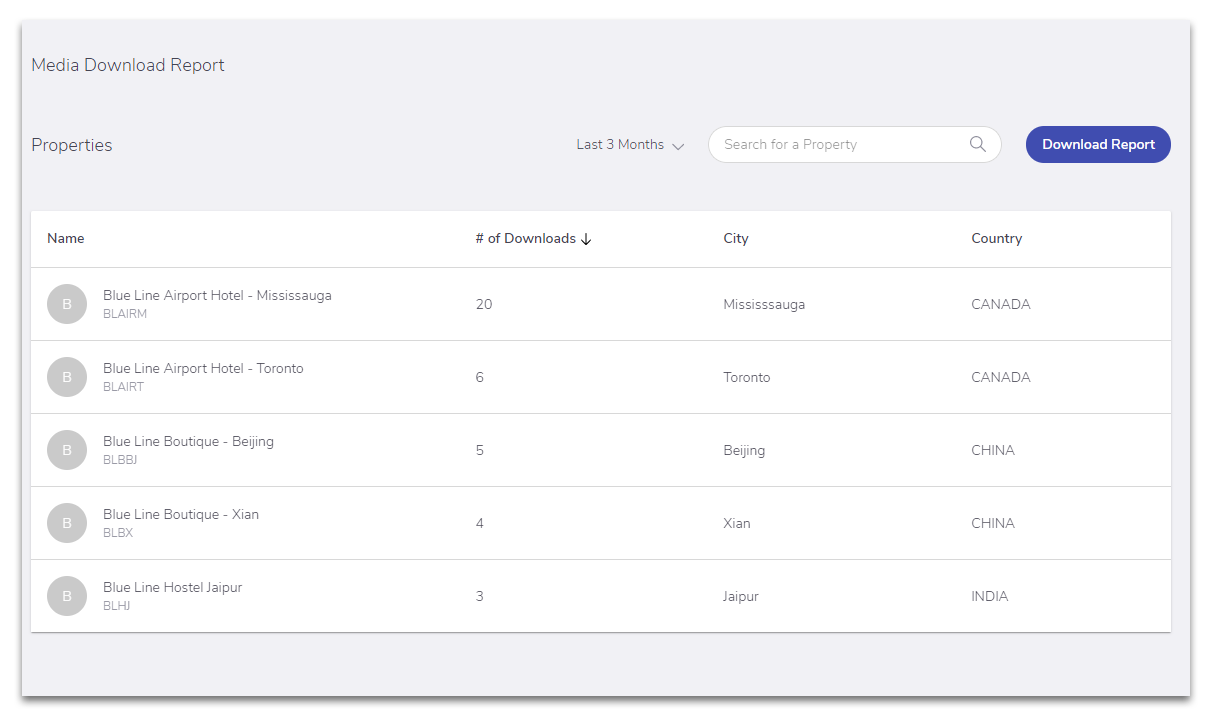Click CHINA in the Xian row

[x=993, y=523]
